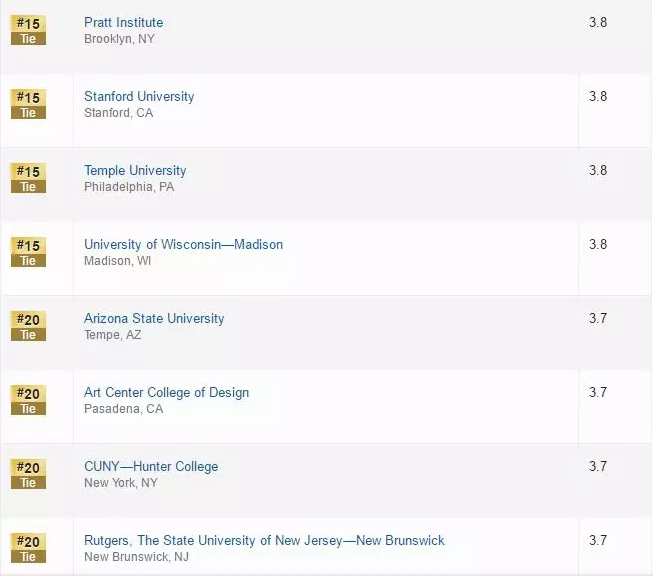Open the Pratt Institute link

(123, 22)
